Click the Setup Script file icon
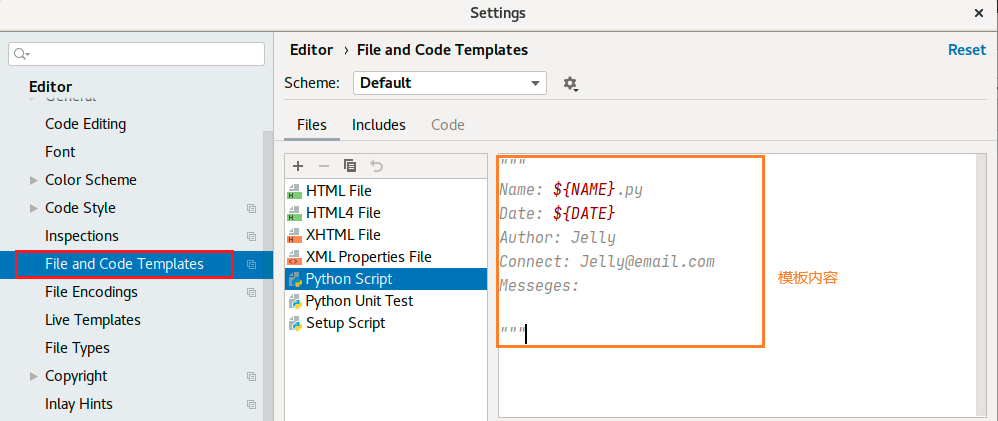The image size is (998, 421). click(295, 324)
